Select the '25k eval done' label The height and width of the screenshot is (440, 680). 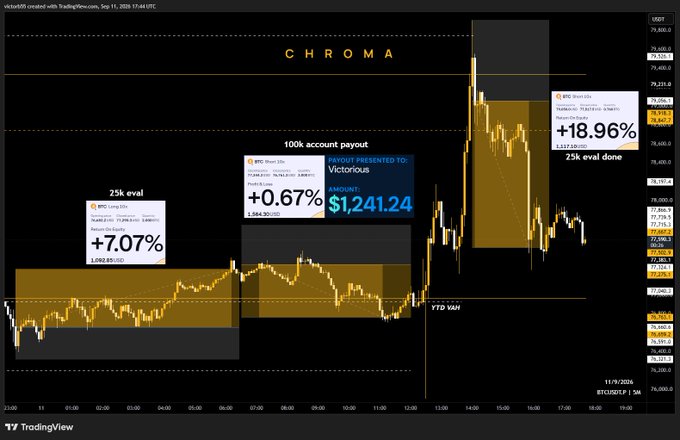[594, 157]
